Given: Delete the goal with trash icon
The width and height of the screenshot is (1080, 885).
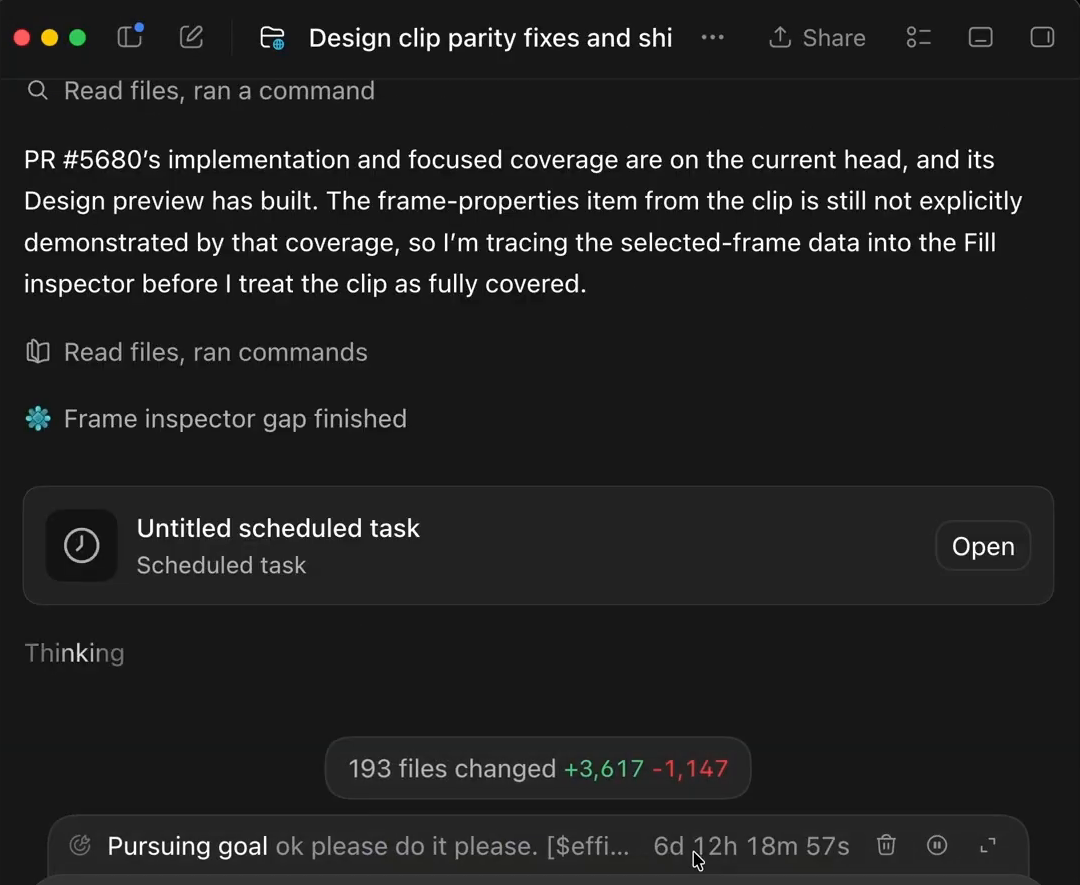Looking at the screenshot, I should point(886,845).
